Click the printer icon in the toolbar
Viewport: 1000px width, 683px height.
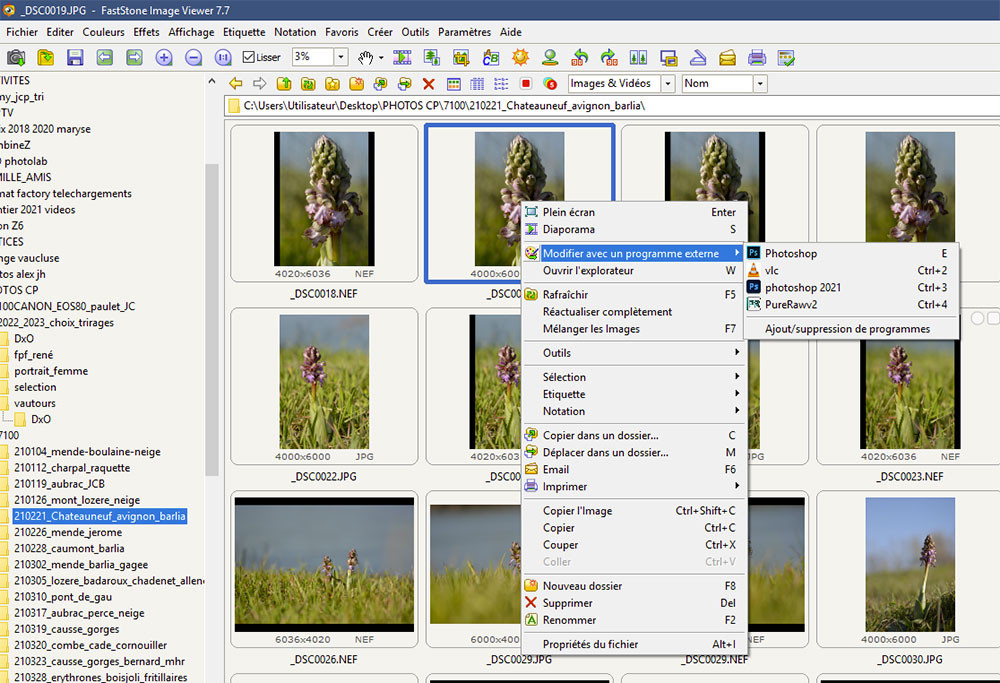point(757,58)
